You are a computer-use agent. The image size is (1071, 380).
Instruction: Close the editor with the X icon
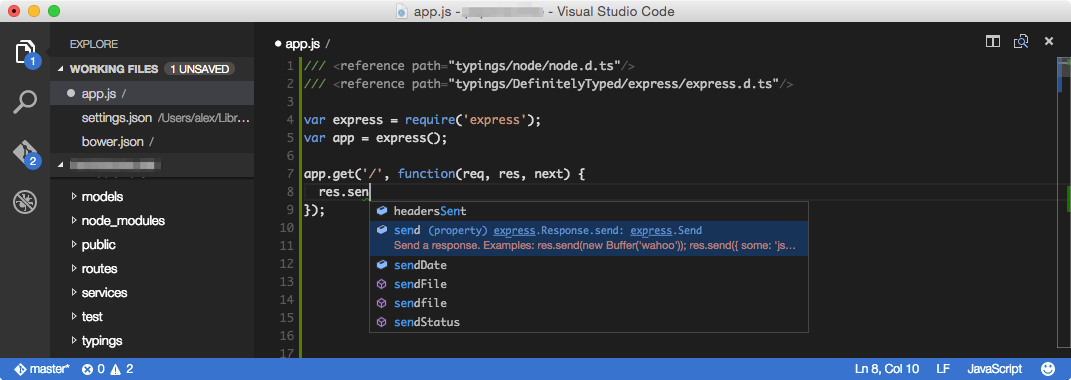click(1049, 42)
